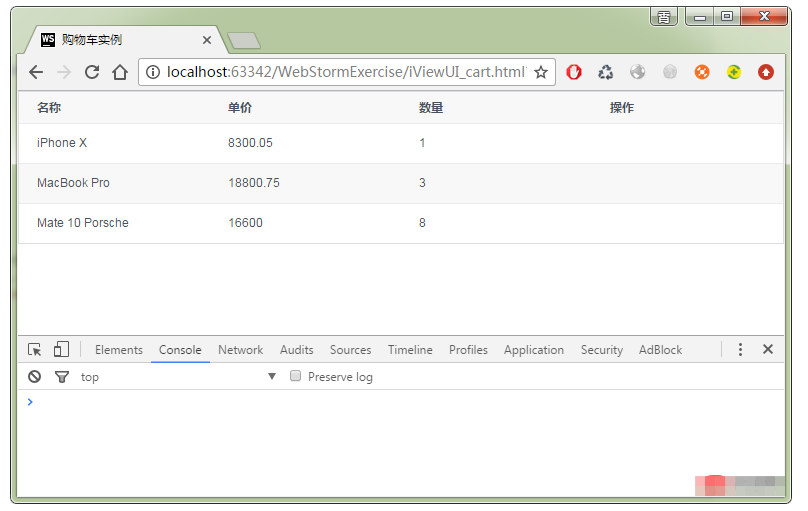Click the 数量 column header
The width and height of the screenshot is (808, 511).
pyautogui.click(x=431, y=108)
